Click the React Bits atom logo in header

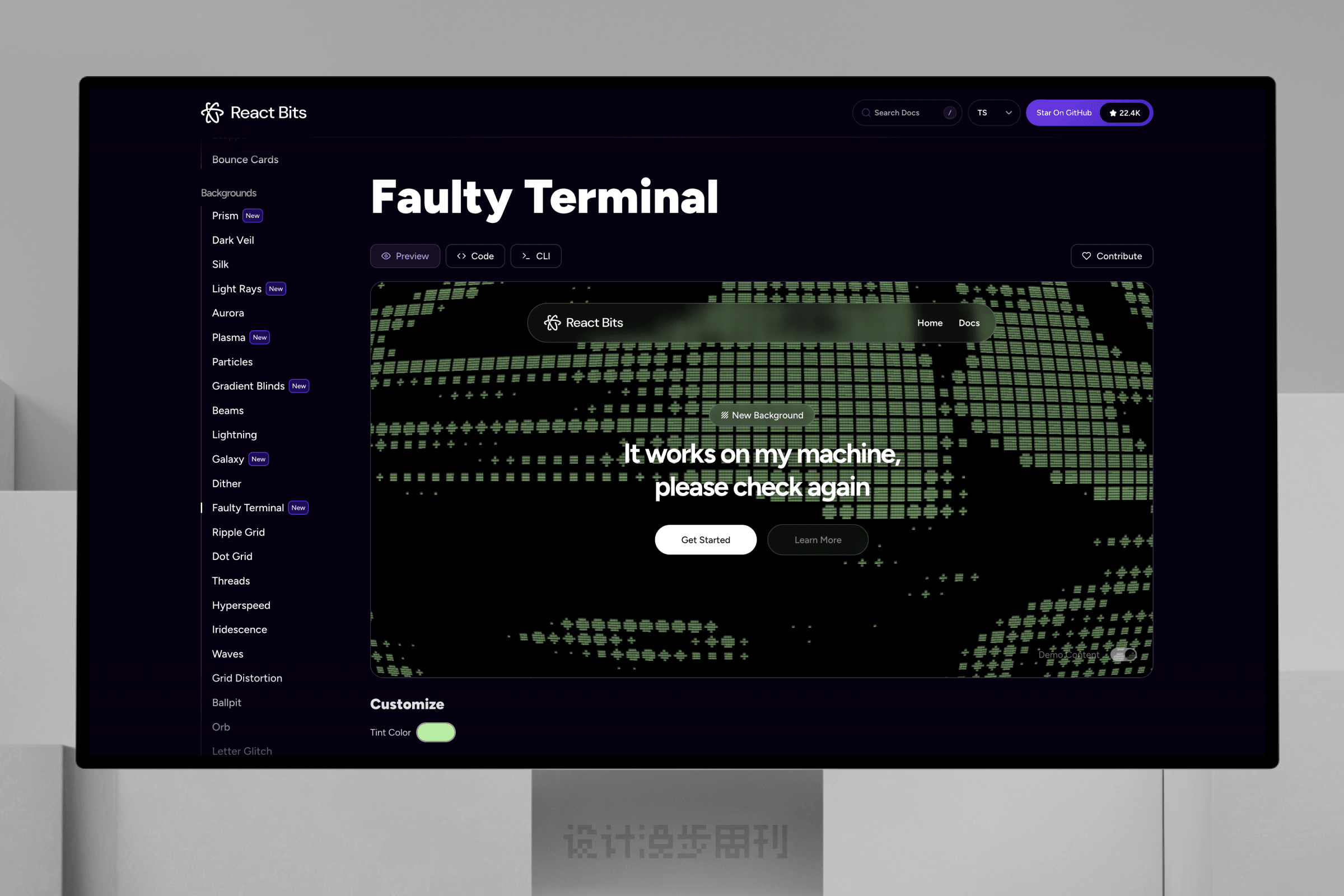click(x=212, y=113)
